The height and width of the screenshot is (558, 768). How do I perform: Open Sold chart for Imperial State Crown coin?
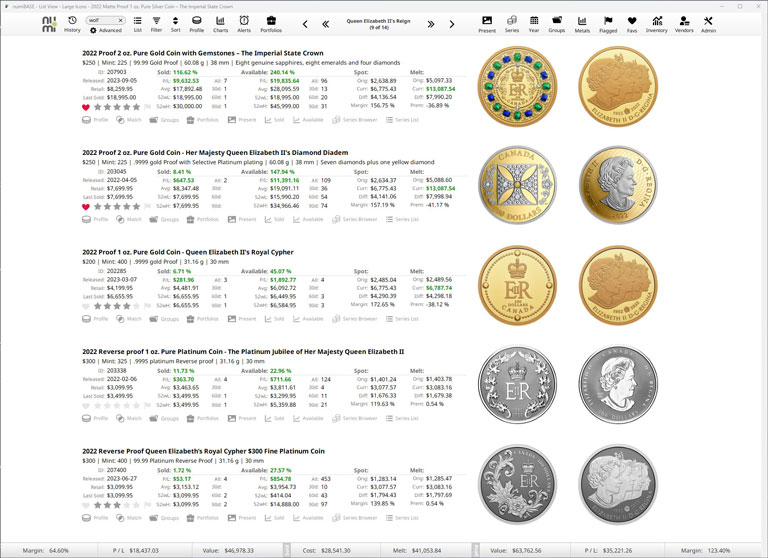pyautogui.click(x=274, y=120)
